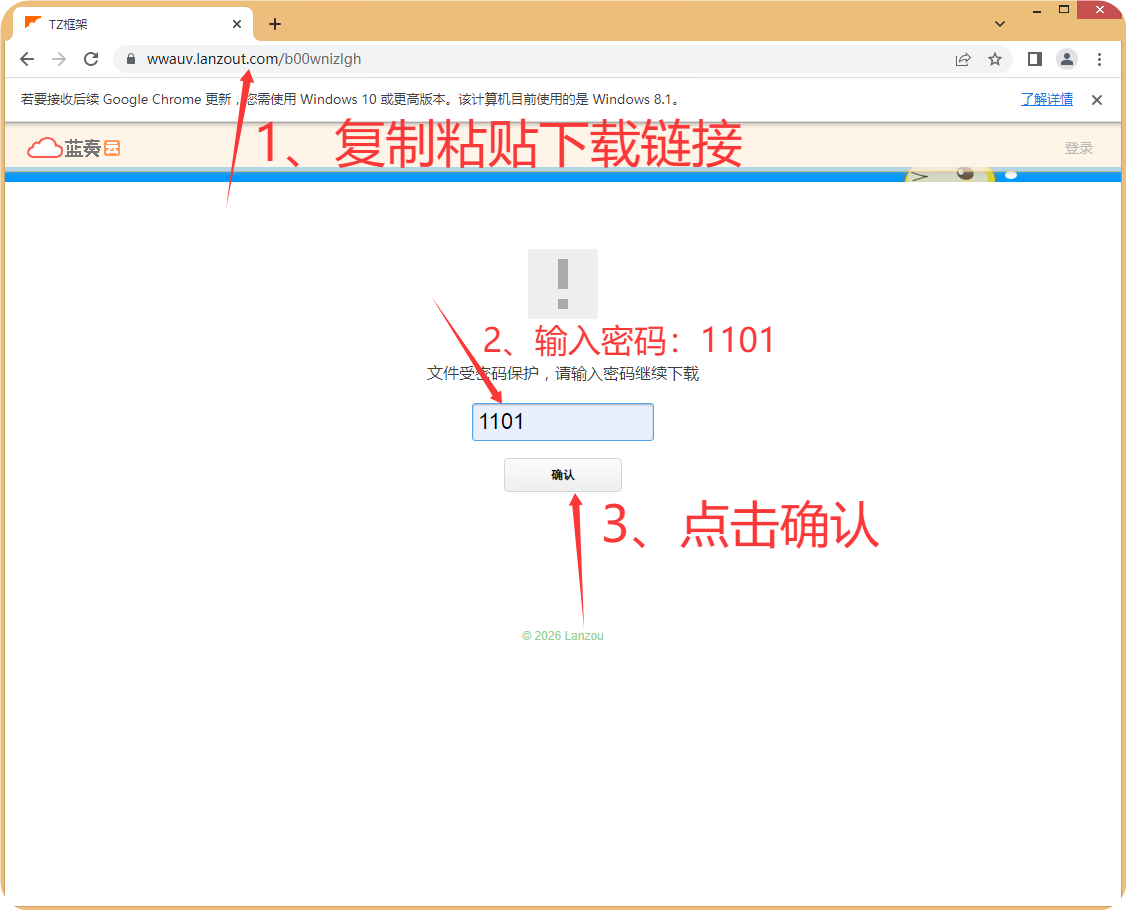Click the password input field
The height and width of the screenshot is (910, 1126).
(x=563, y=422)
